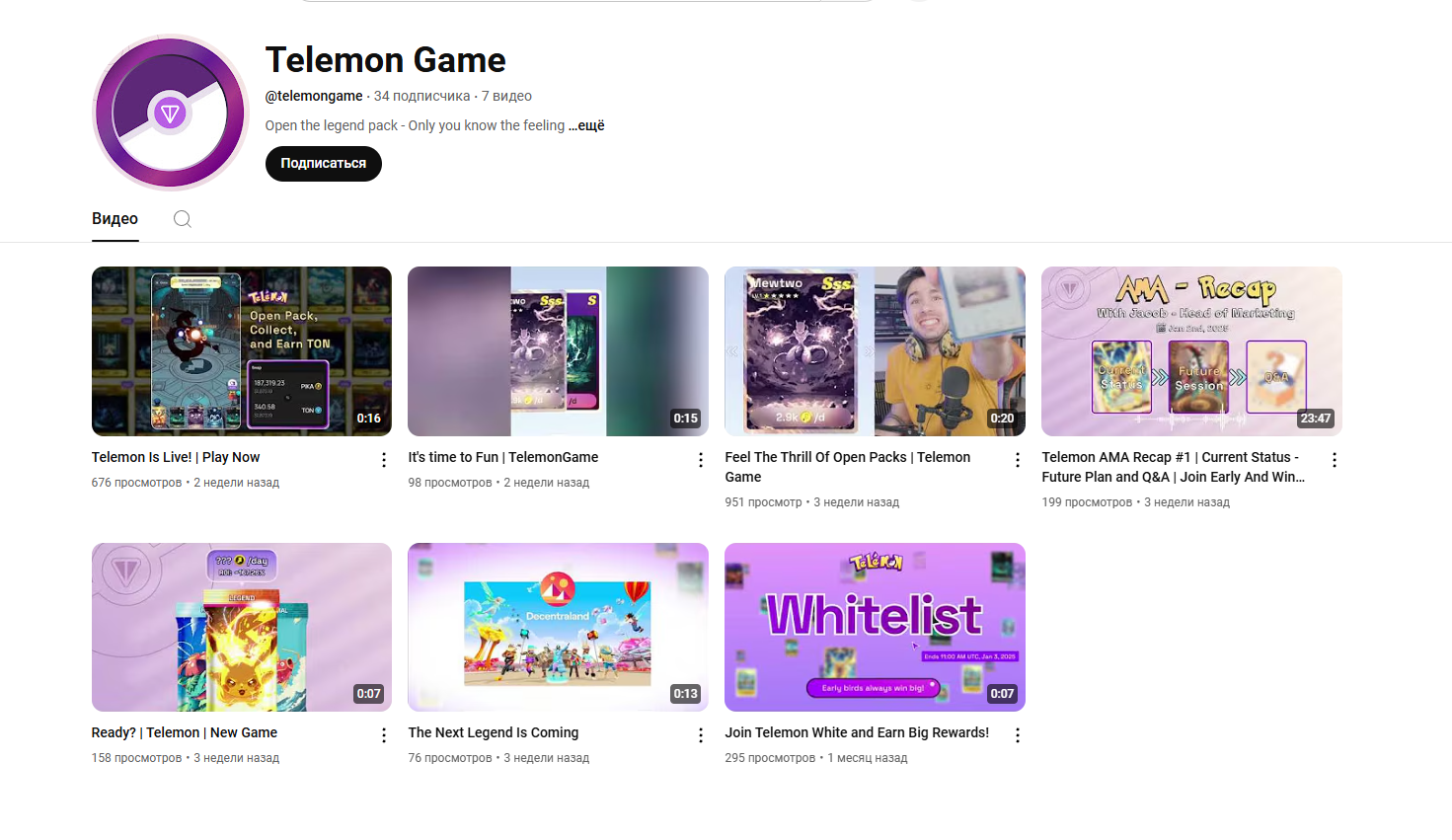
Task: Open options menu for Next Legend video
Action: tap(701, 735)
